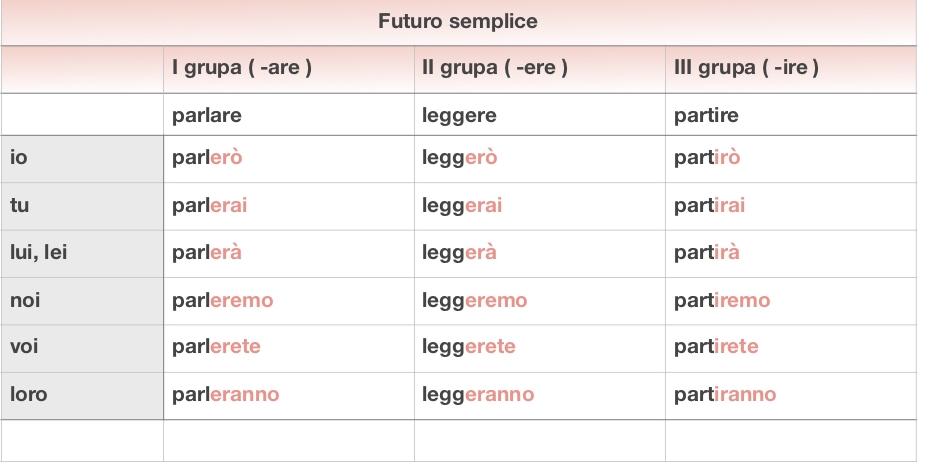This screenshot has height=462, width=926.
Task: Click the cell containing 'partiranno'
Action: [725, 394]
